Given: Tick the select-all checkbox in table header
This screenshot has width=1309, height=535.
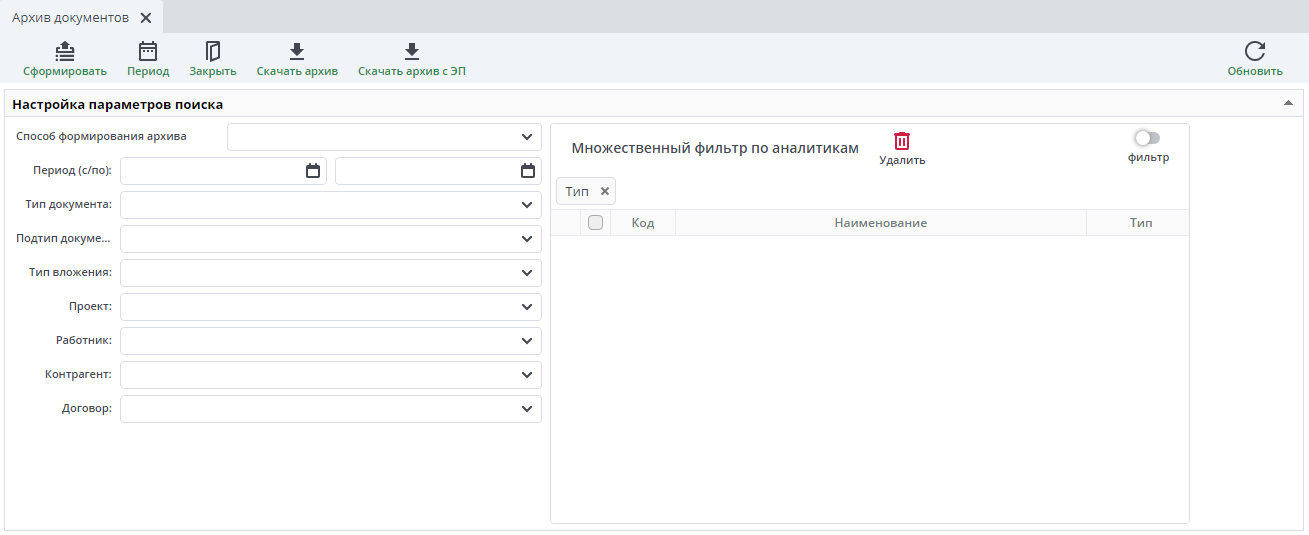Looking at the screenshot, I should click(595, 223).
